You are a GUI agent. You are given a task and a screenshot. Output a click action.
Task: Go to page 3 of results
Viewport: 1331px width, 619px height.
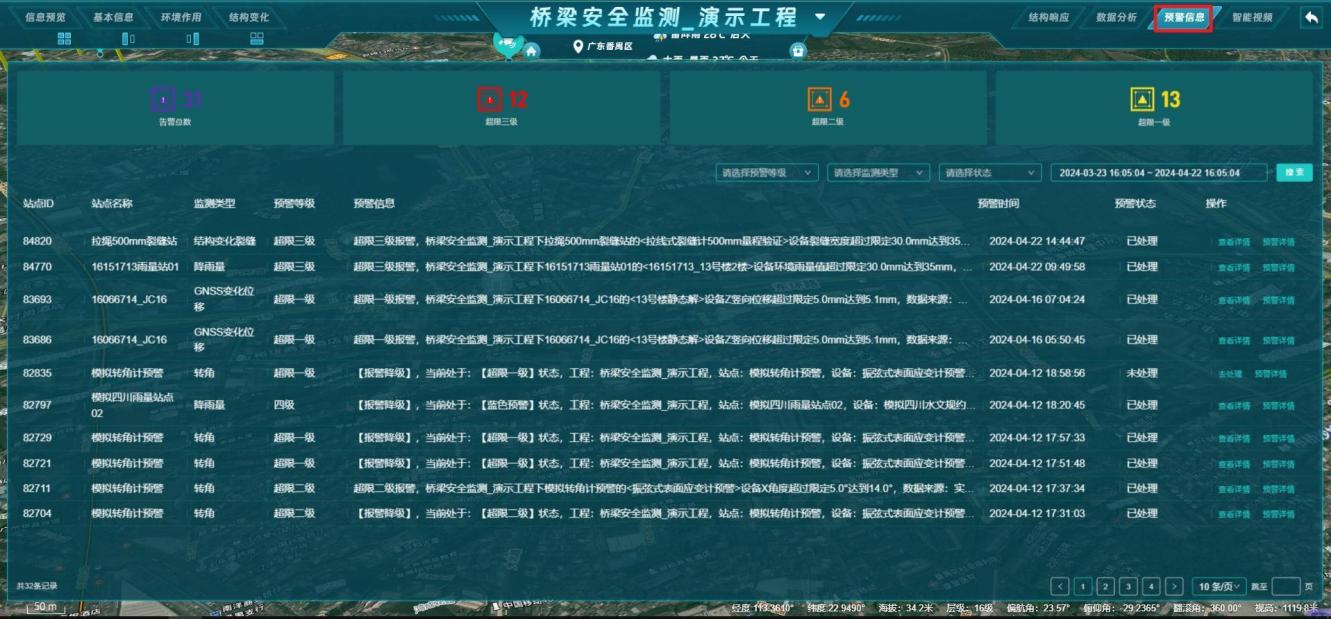click(1128, 587)
